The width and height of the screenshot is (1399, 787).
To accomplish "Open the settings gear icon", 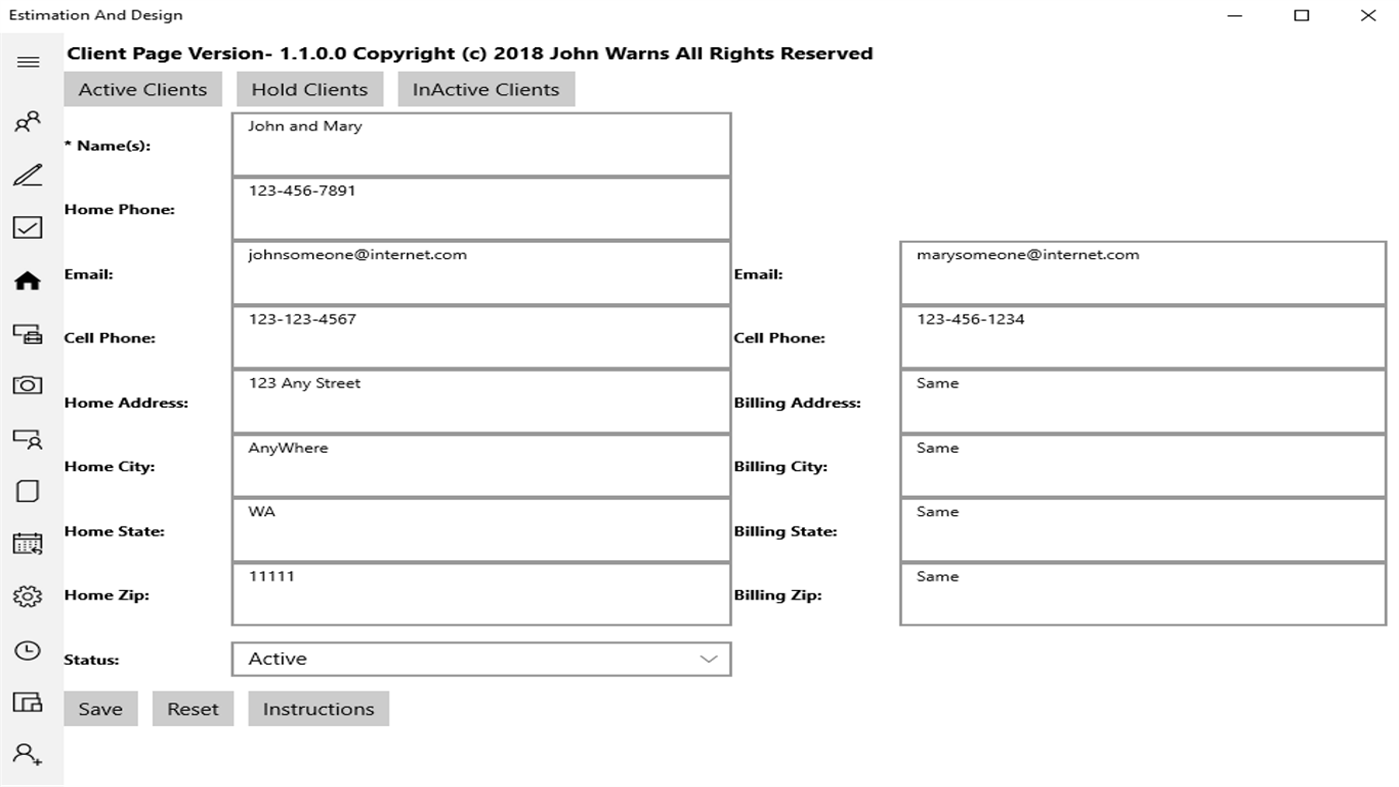I will pos(28,595).
